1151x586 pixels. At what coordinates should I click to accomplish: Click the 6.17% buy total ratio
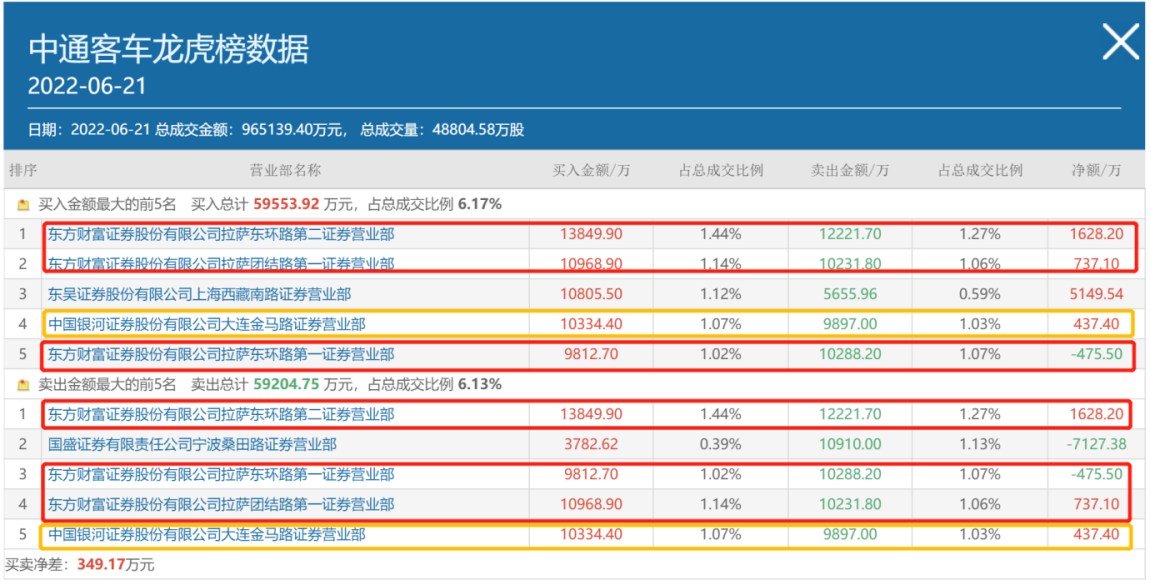click(480, 204)
